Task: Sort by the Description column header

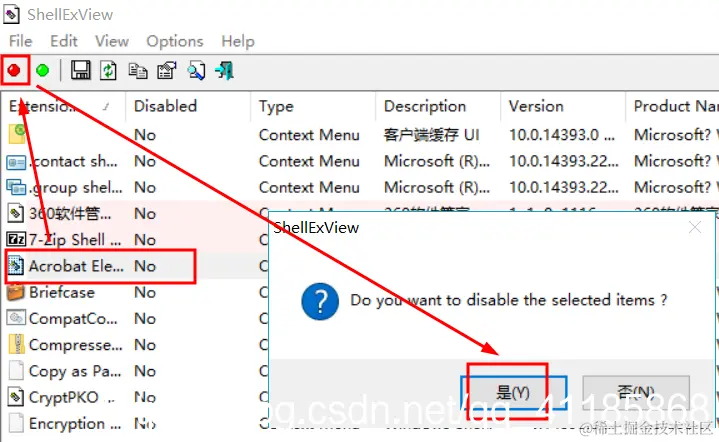Action: coord(437,106)
